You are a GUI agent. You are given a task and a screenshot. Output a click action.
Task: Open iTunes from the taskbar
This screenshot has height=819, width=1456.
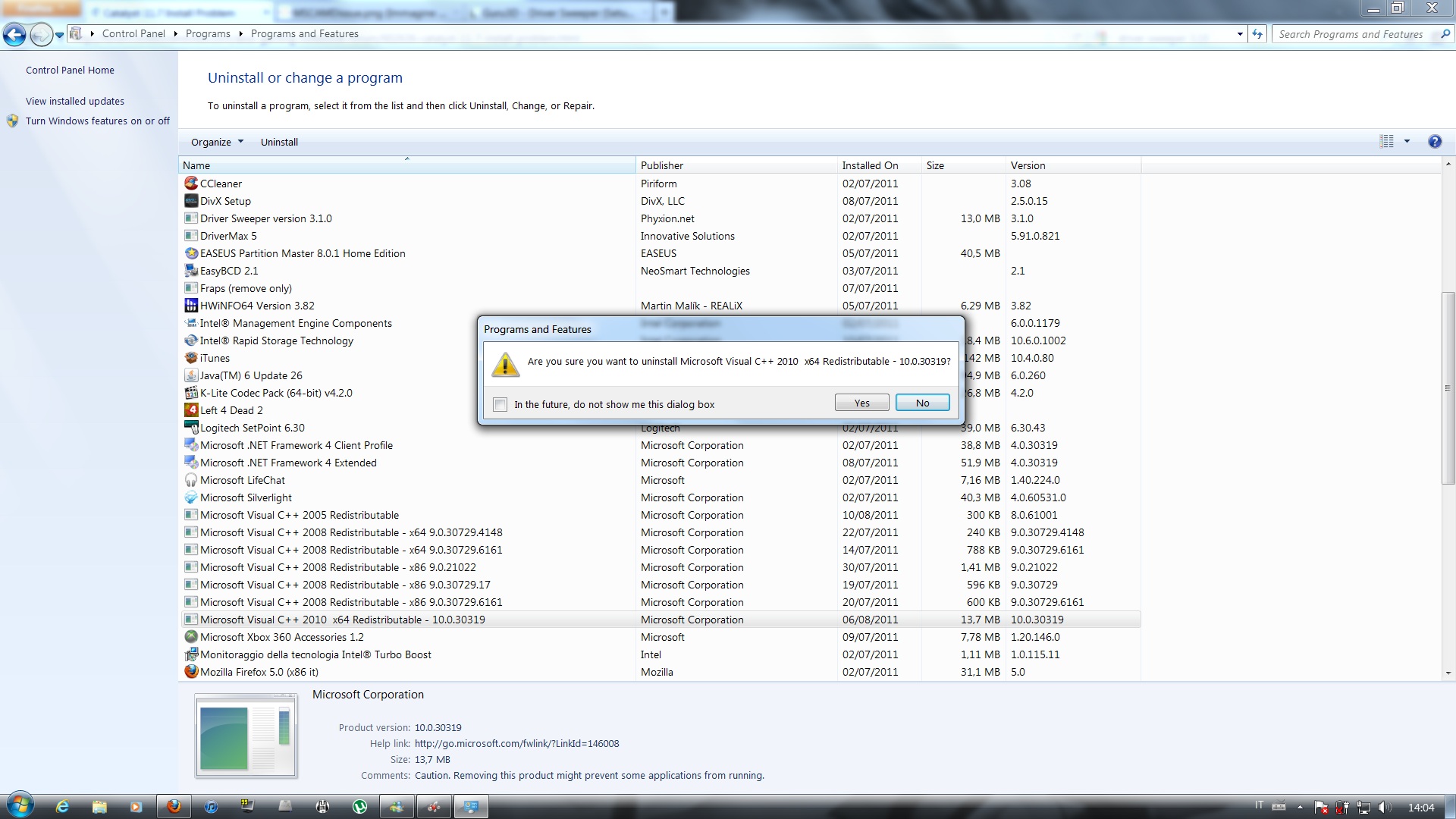[x=211, y=807]
